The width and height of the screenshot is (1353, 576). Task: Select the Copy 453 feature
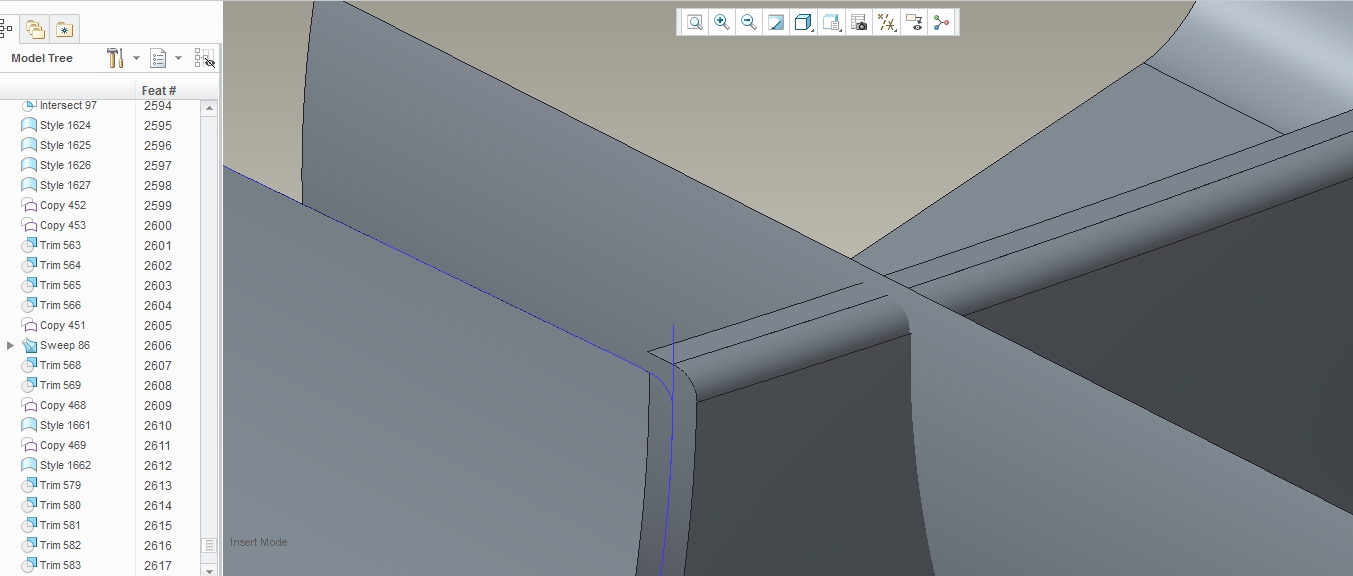coord(63,225)
